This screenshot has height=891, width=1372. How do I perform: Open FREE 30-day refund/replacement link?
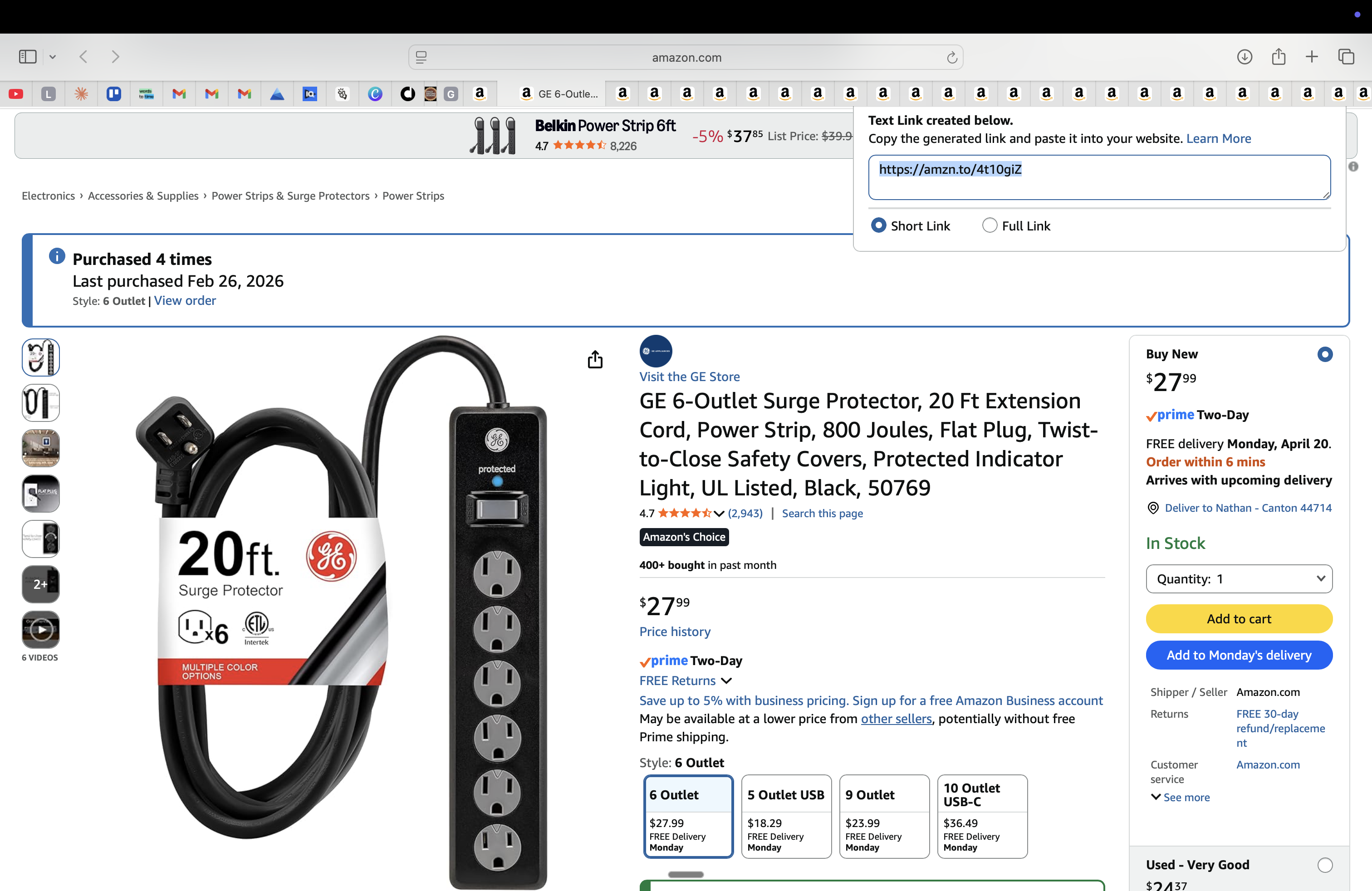(x=1280, y=729)
